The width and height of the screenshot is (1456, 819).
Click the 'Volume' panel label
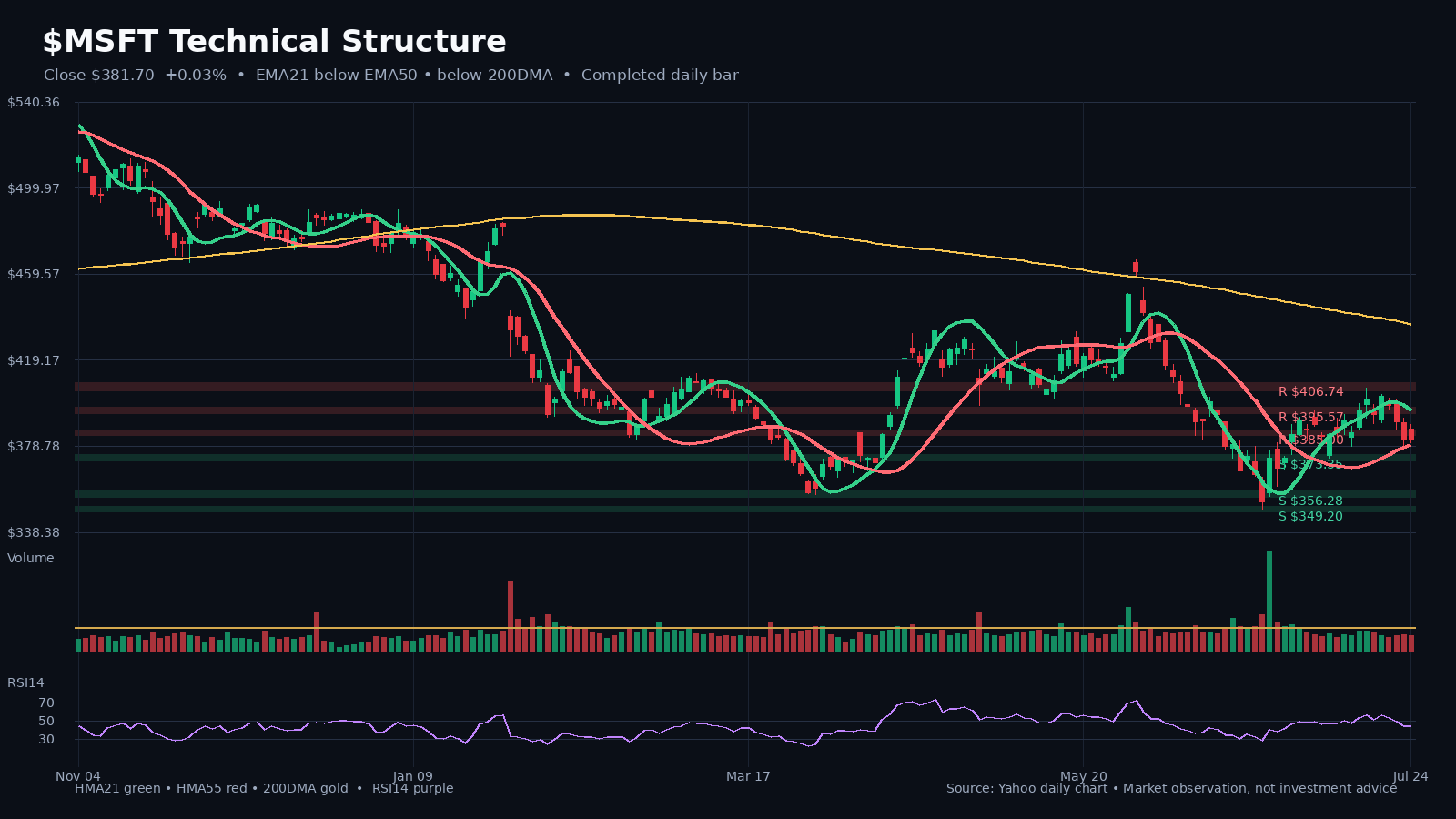pyautogui.click(x=31, y=558)
